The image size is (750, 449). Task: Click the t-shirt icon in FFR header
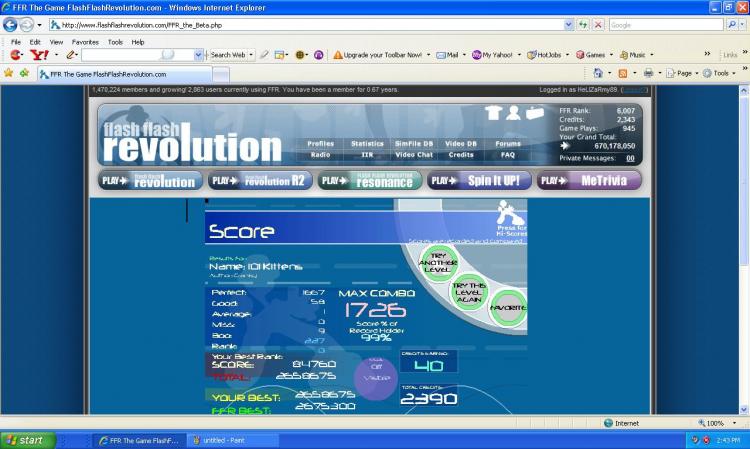493,113
